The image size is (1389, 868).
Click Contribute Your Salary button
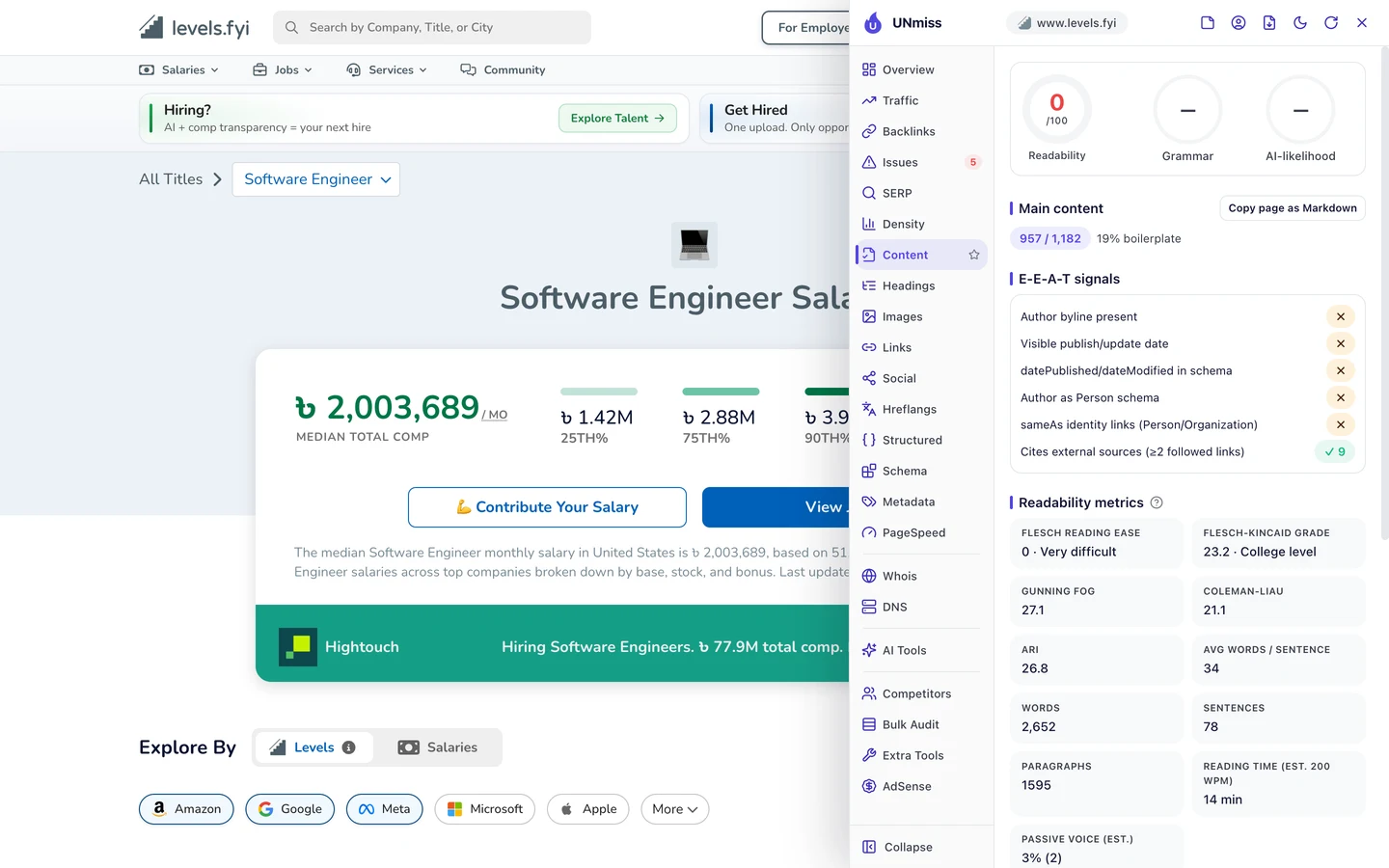(x=547, y=507)
